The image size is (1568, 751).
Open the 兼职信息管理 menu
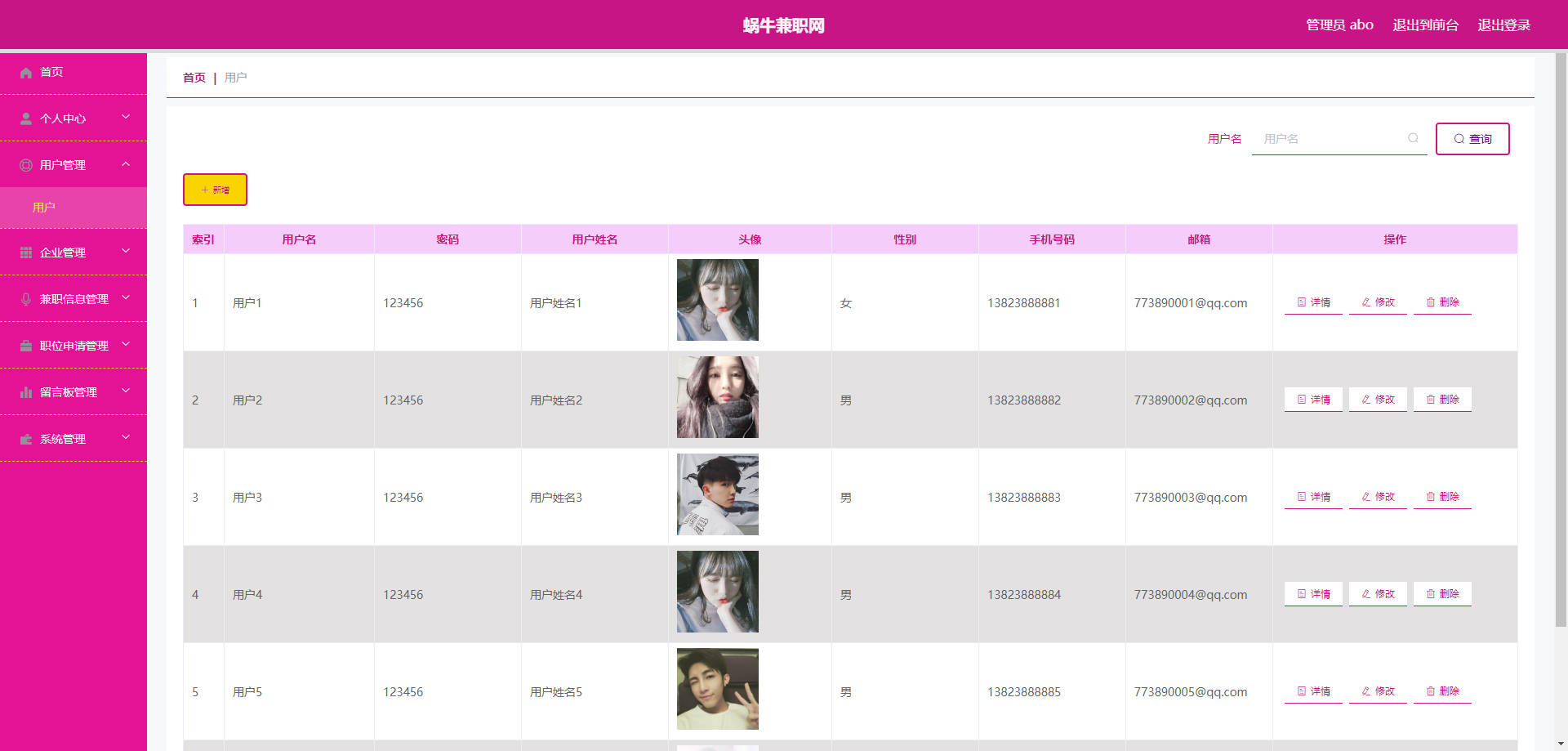(x=73, y=299)
